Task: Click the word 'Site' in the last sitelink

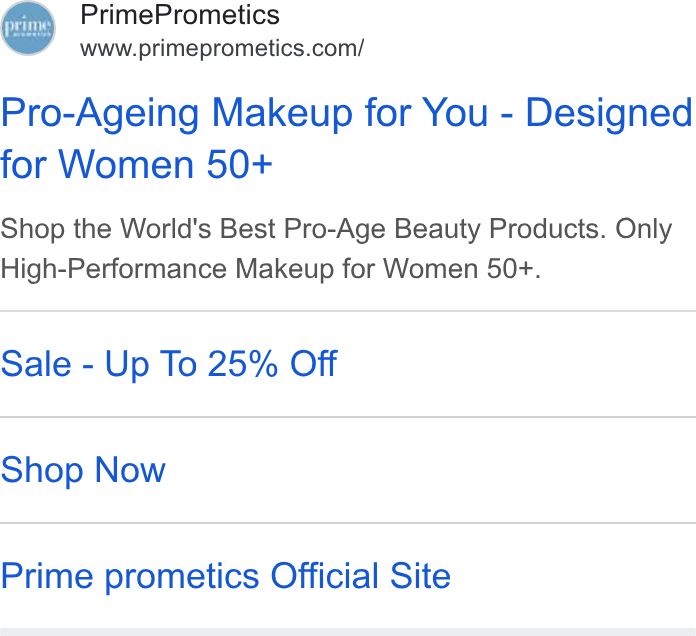Action: (420, 576)
